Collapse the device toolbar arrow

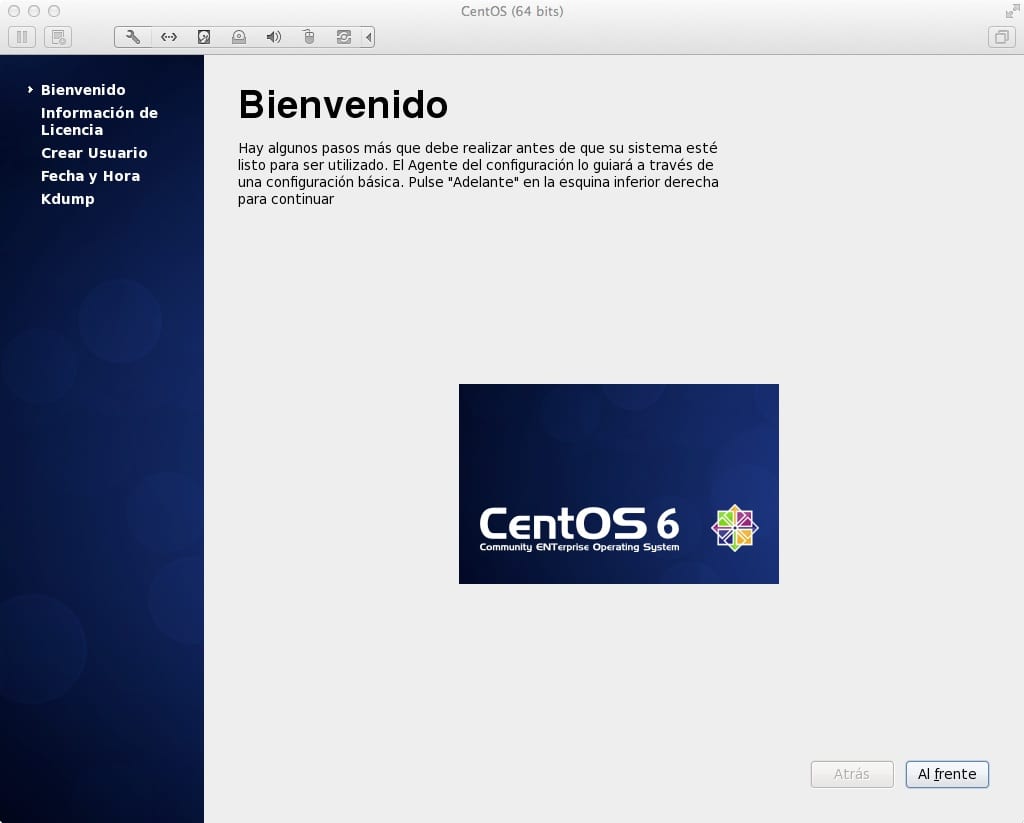pos(369,37)
